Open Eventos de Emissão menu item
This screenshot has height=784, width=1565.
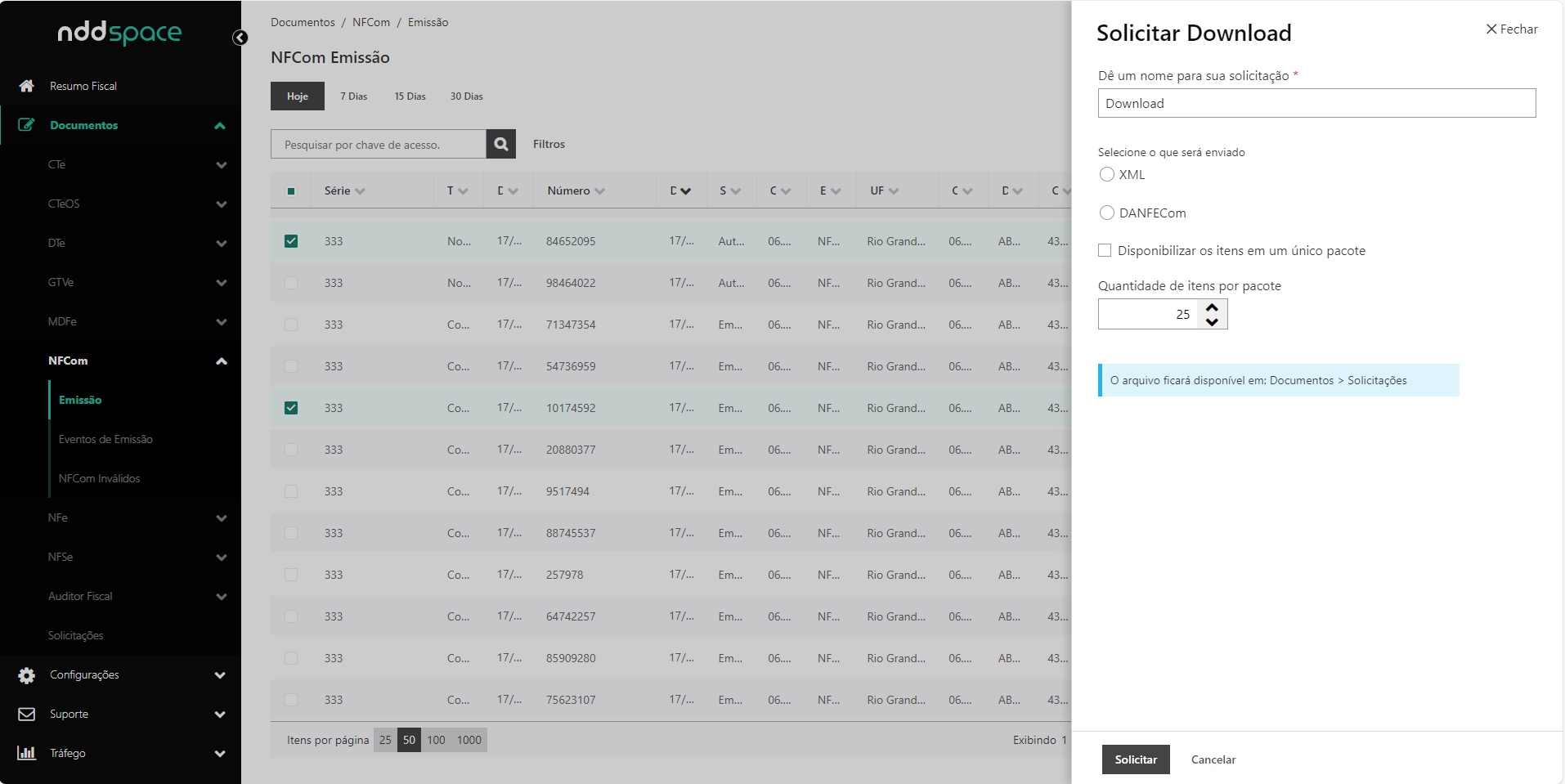pos(105,439)
